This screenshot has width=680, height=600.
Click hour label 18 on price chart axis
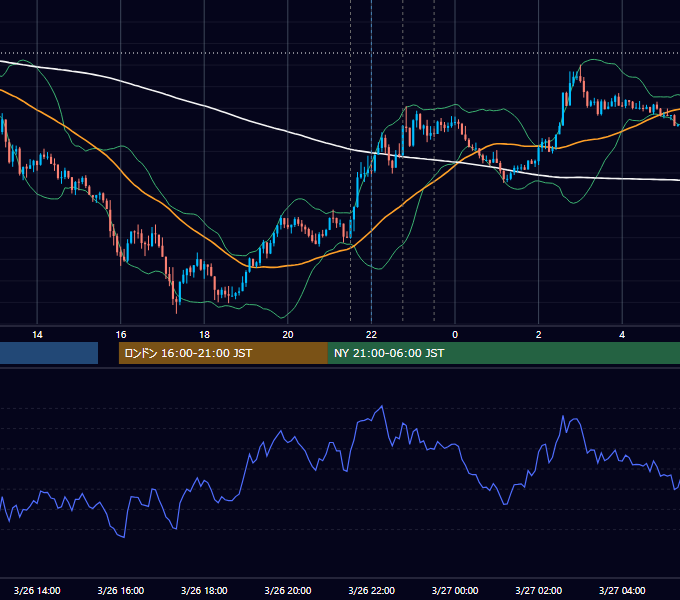tap(204, 335)
